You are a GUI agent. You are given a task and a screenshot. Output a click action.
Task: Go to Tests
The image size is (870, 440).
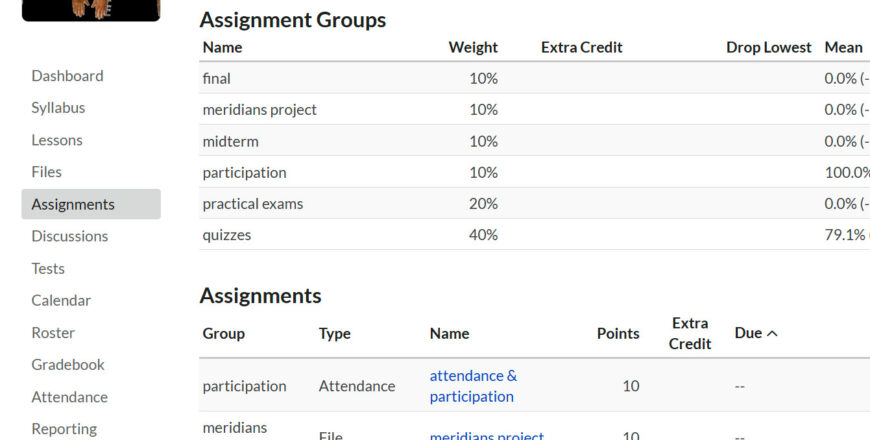tap(48, 268)
